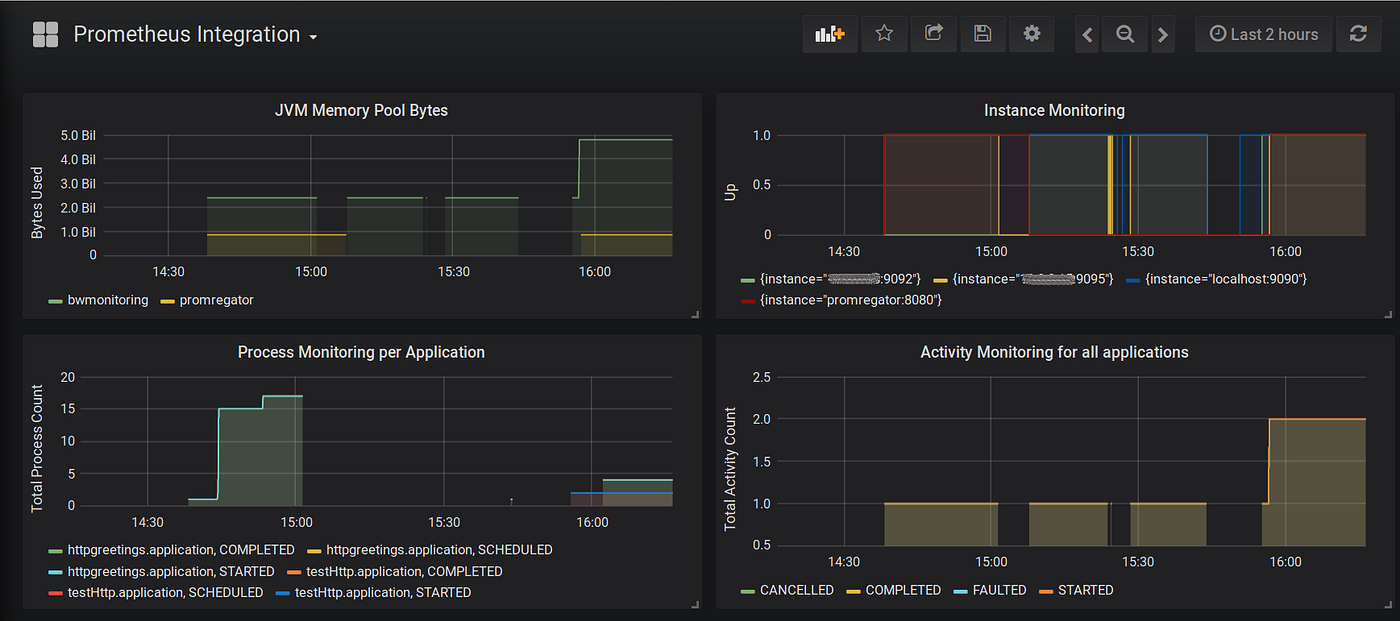Open the Last 2 hours time picker

pyautogui.click(x=1263, y=33)
